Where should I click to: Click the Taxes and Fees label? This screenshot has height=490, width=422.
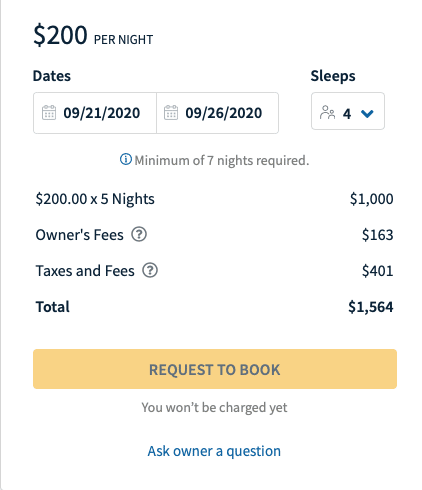click(x=85, y=271)
